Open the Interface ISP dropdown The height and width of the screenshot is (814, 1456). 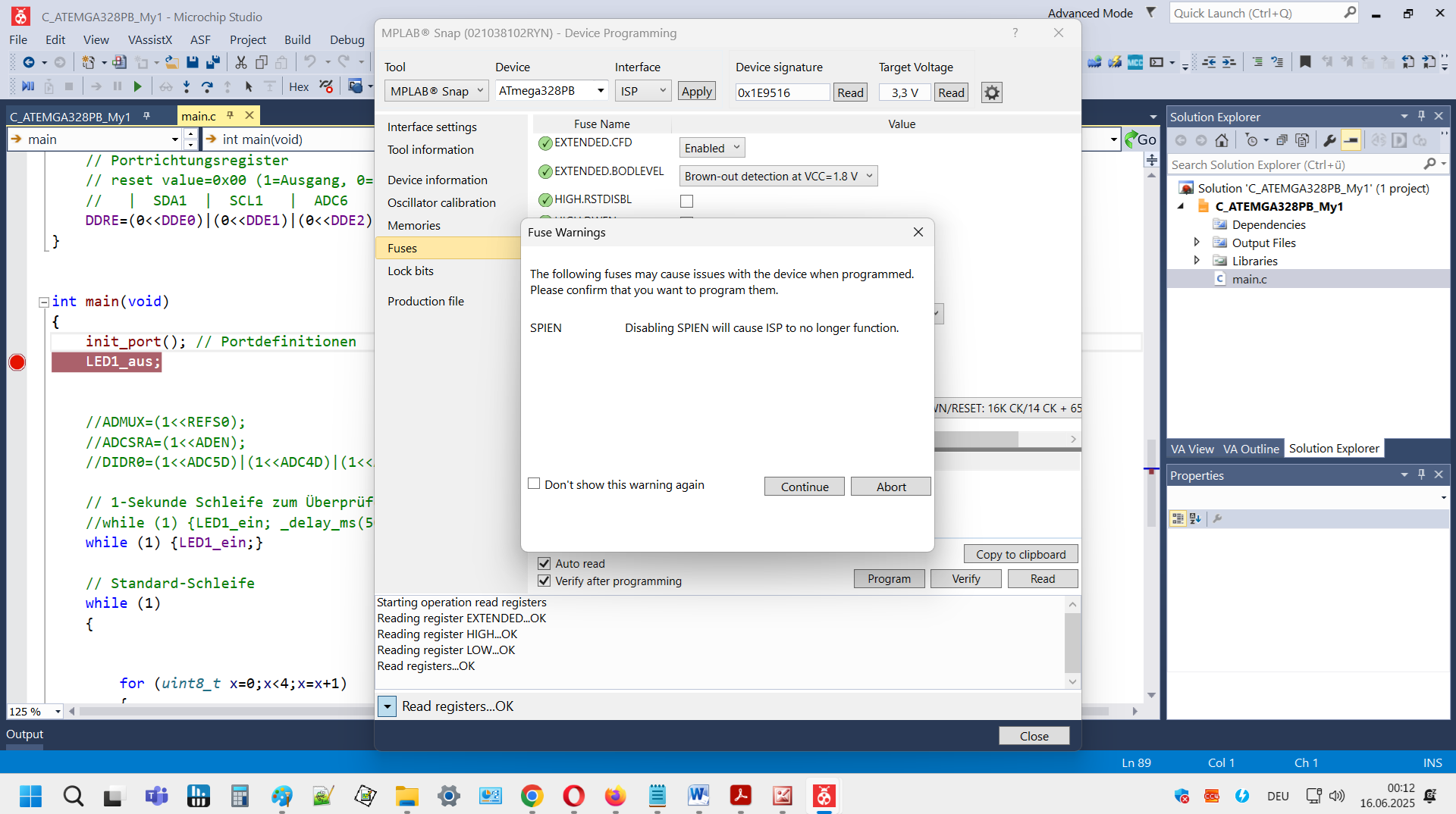coord(642,91)
